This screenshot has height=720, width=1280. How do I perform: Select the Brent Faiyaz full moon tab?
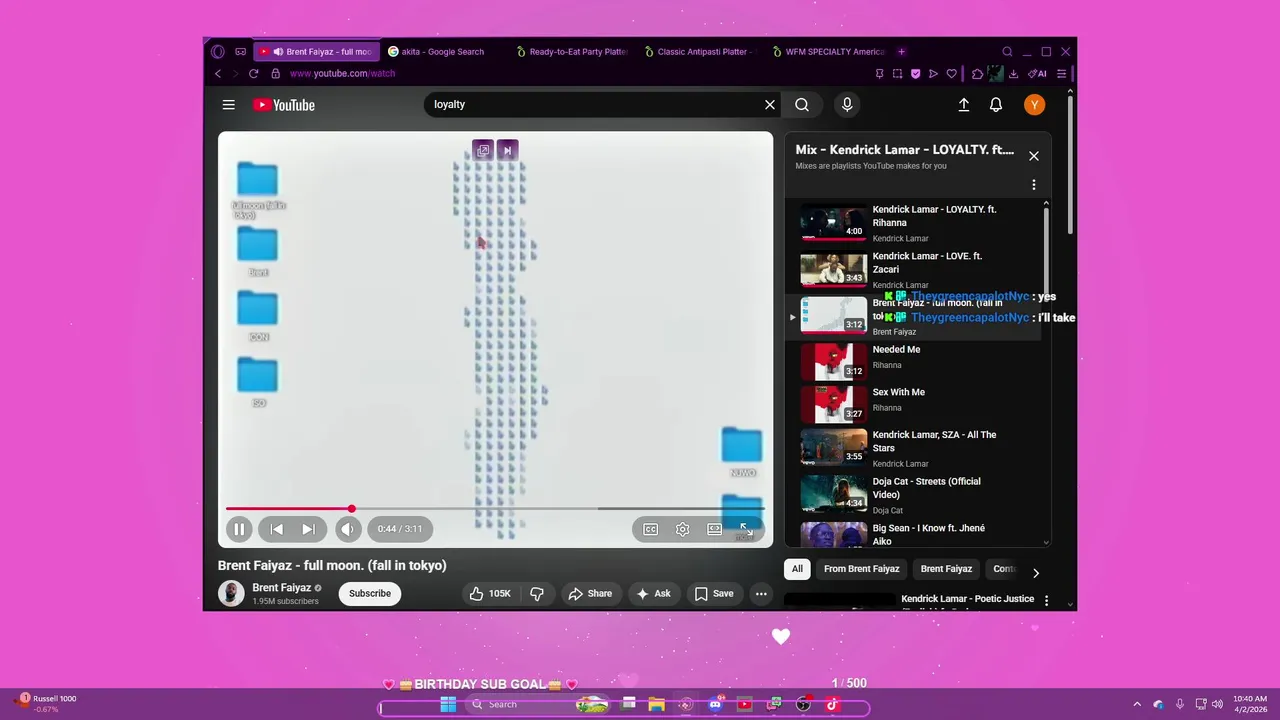pos(318,52)
